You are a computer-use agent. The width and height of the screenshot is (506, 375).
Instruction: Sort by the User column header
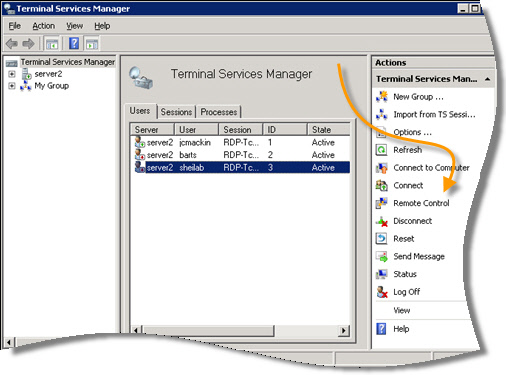click(x=196, y=129)
